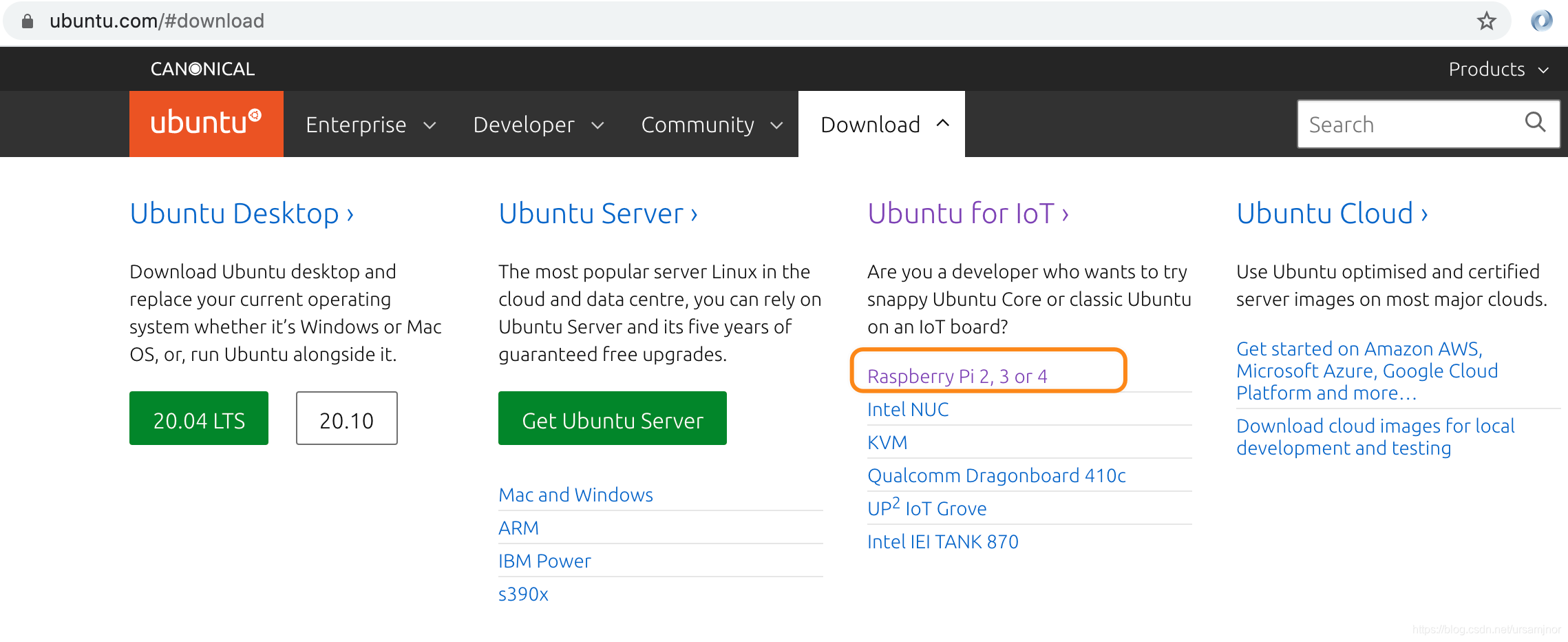
Task: Open the ARM server link
Action: tap(518, 528)
